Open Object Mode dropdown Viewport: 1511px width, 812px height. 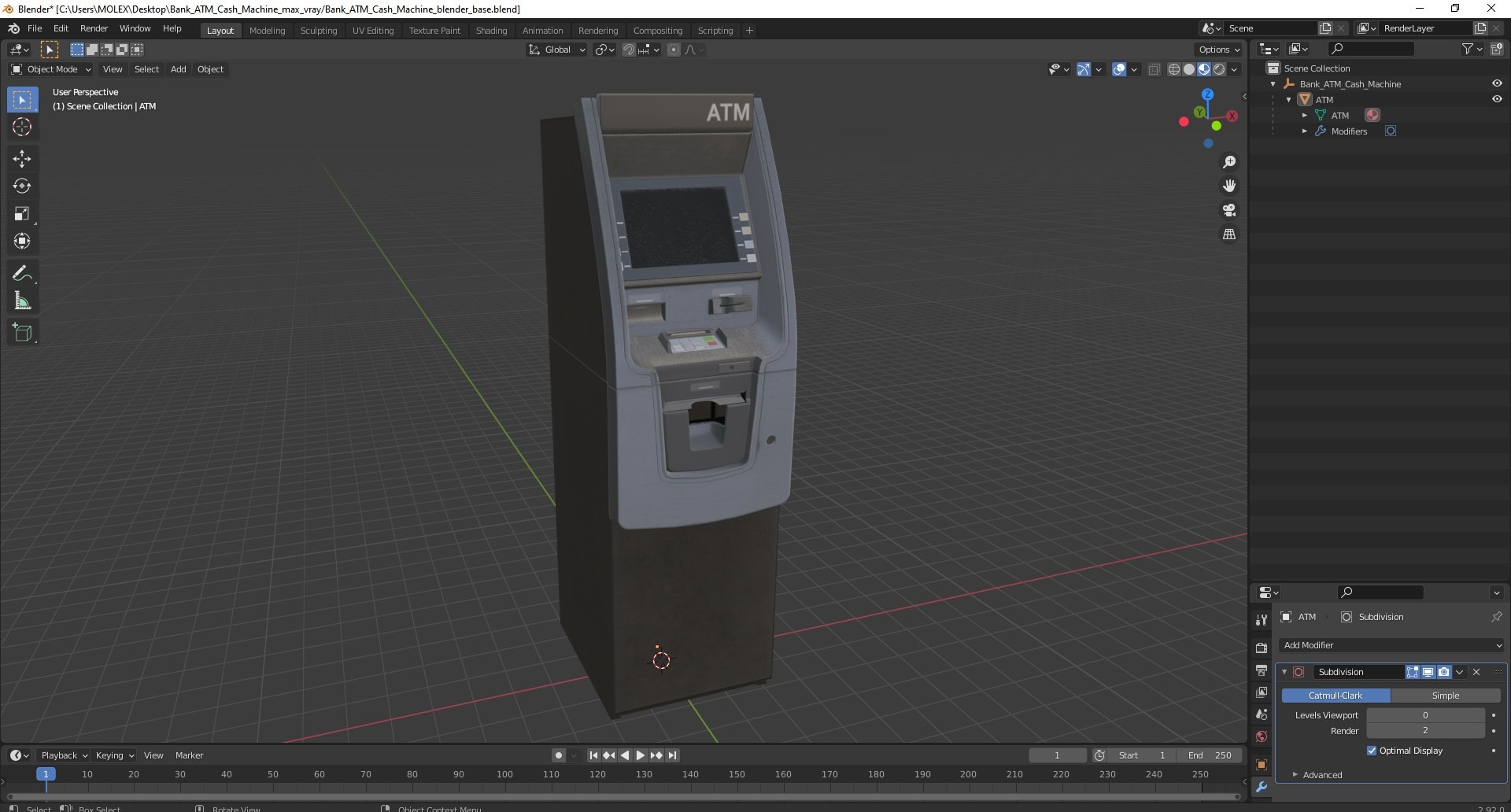[51, 69]
